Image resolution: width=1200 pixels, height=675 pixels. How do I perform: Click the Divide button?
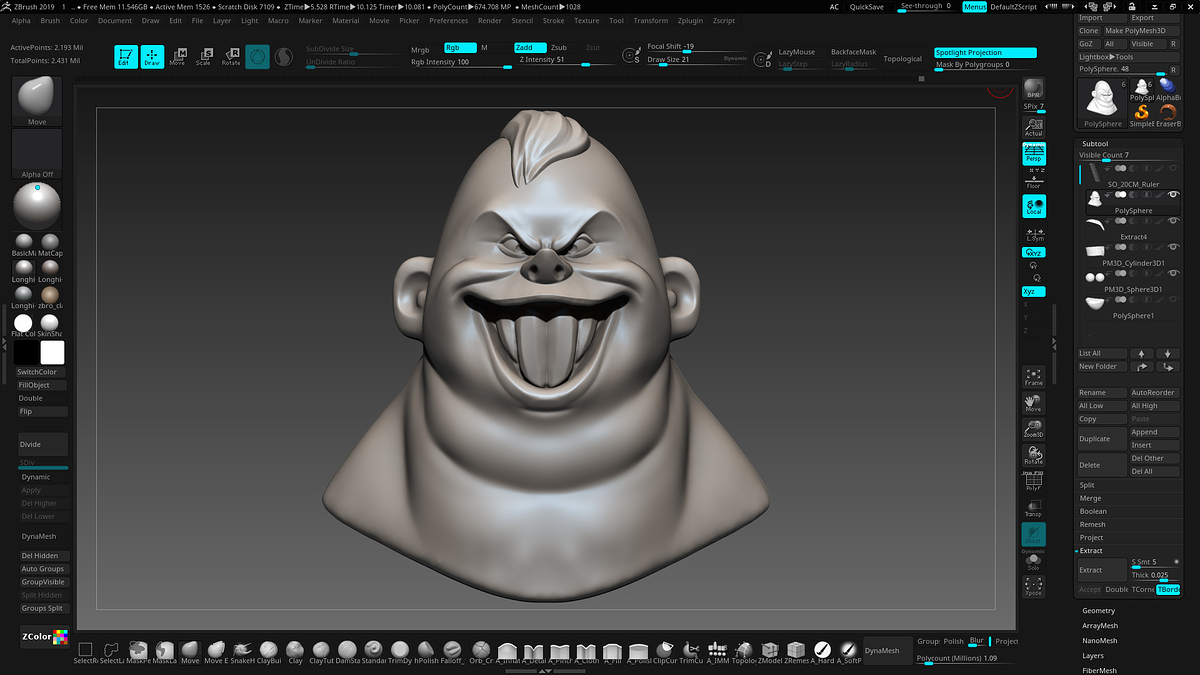[43, 445]
